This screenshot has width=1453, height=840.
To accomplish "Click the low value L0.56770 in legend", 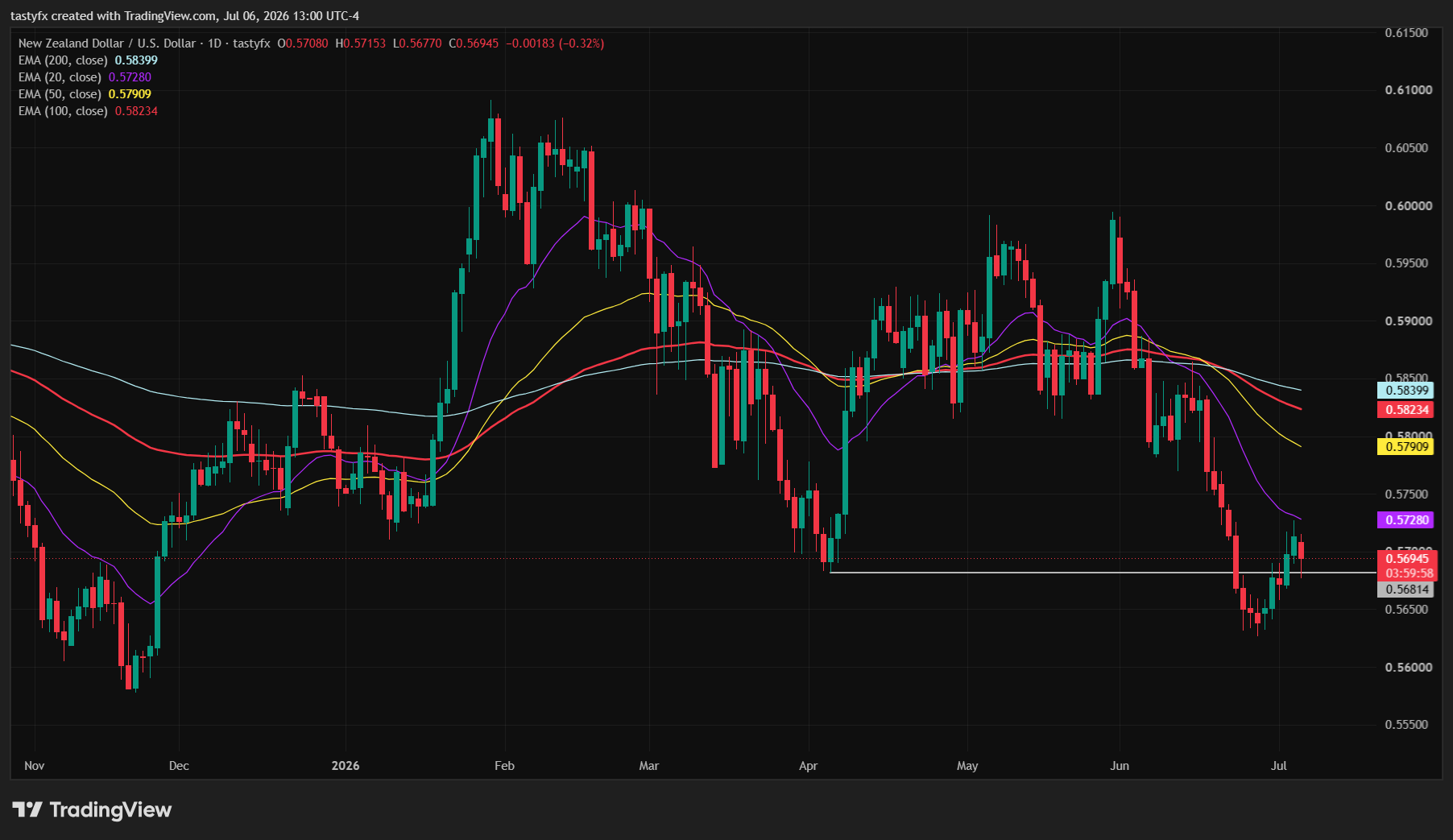I will click(x=417, y=43).
